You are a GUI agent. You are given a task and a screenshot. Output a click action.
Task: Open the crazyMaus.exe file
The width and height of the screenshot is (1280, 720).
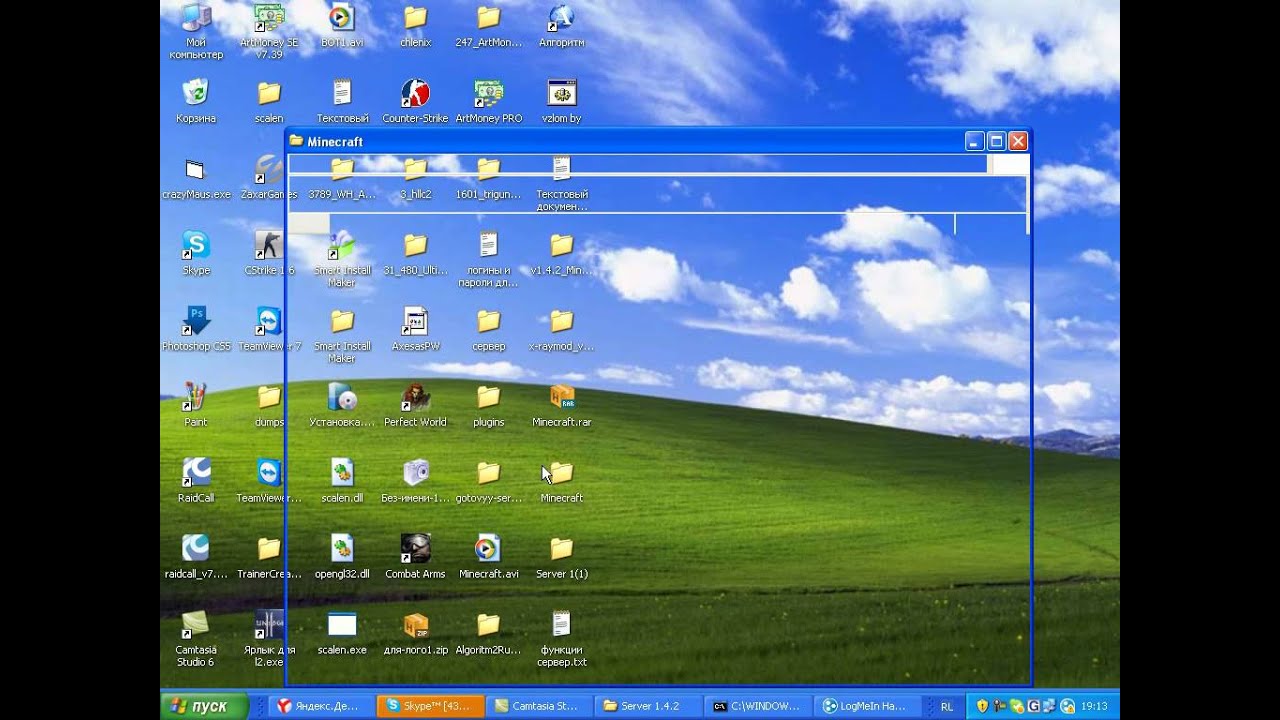(x=196, y=177)
